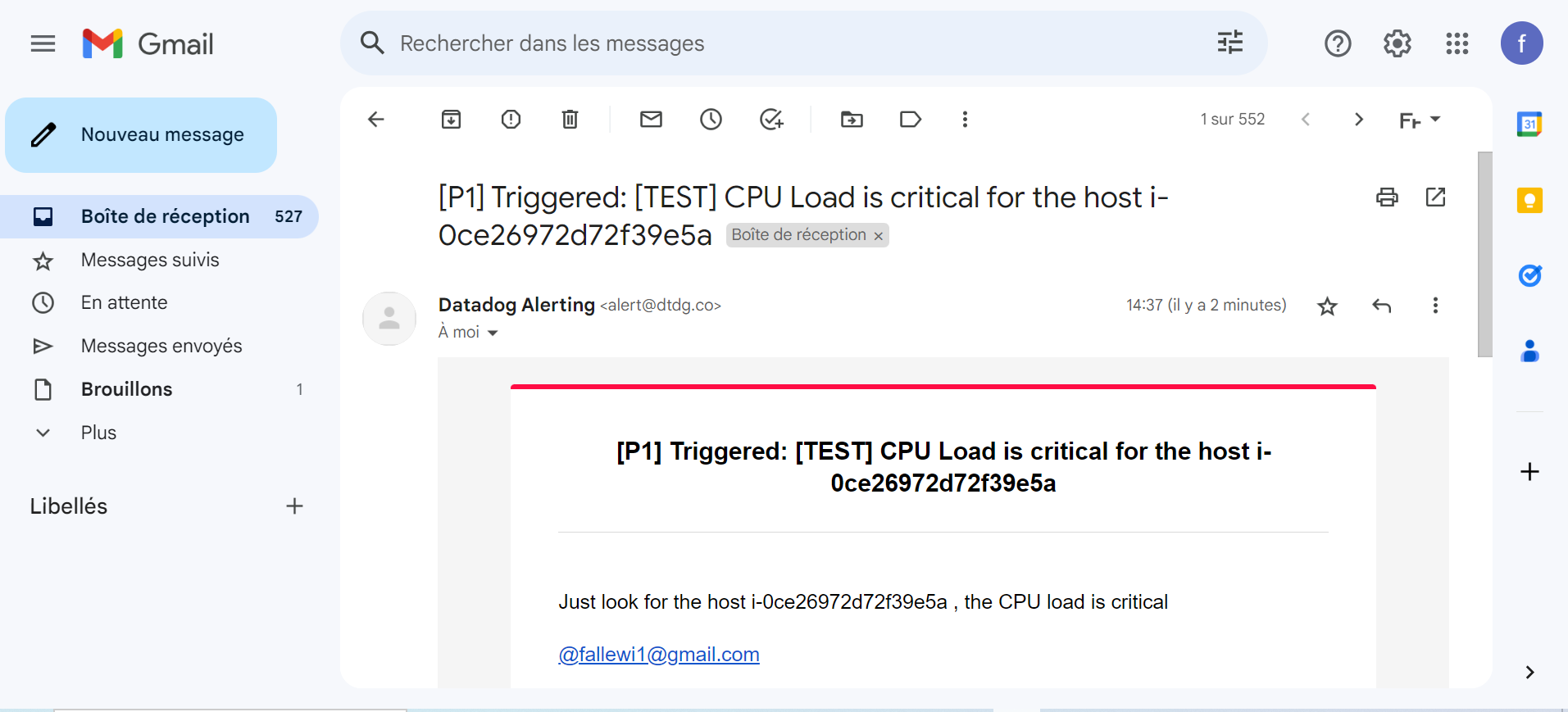The image size is (1568, 712).
Task: Delete the email using the trash icon
Action: click(570, 120)
